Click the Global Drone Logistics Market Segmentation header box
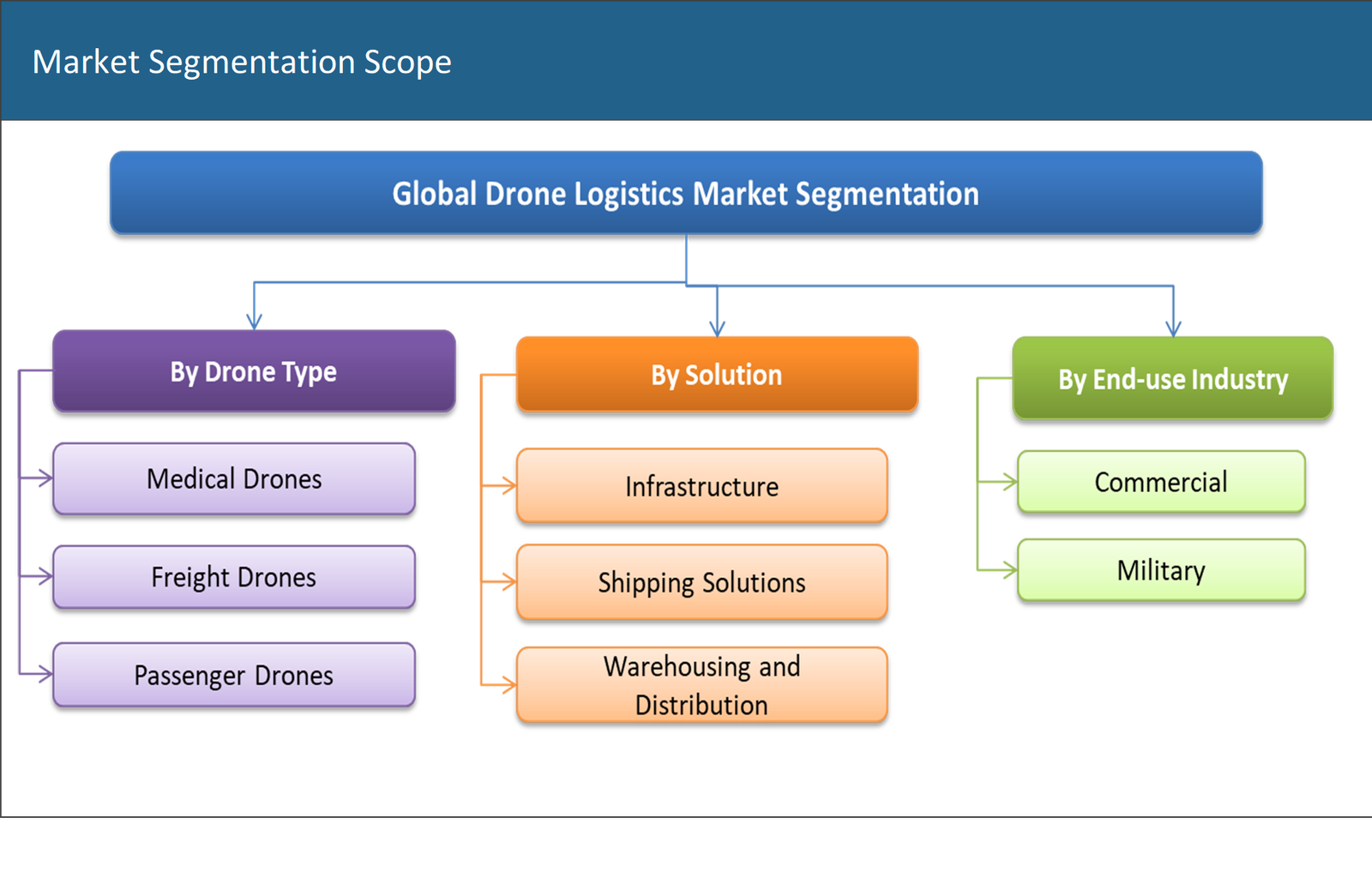 (x=684, y=194)
